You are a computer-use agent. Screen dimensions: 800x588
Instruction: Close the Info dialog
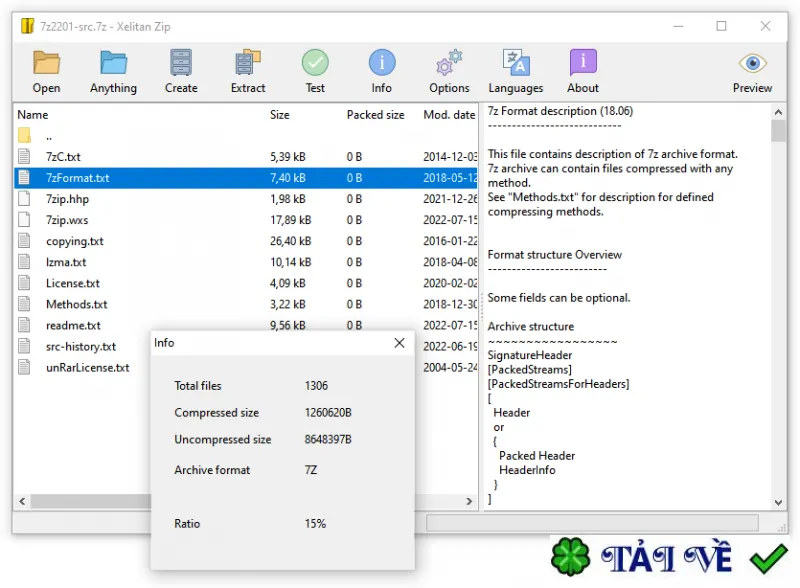399,343
